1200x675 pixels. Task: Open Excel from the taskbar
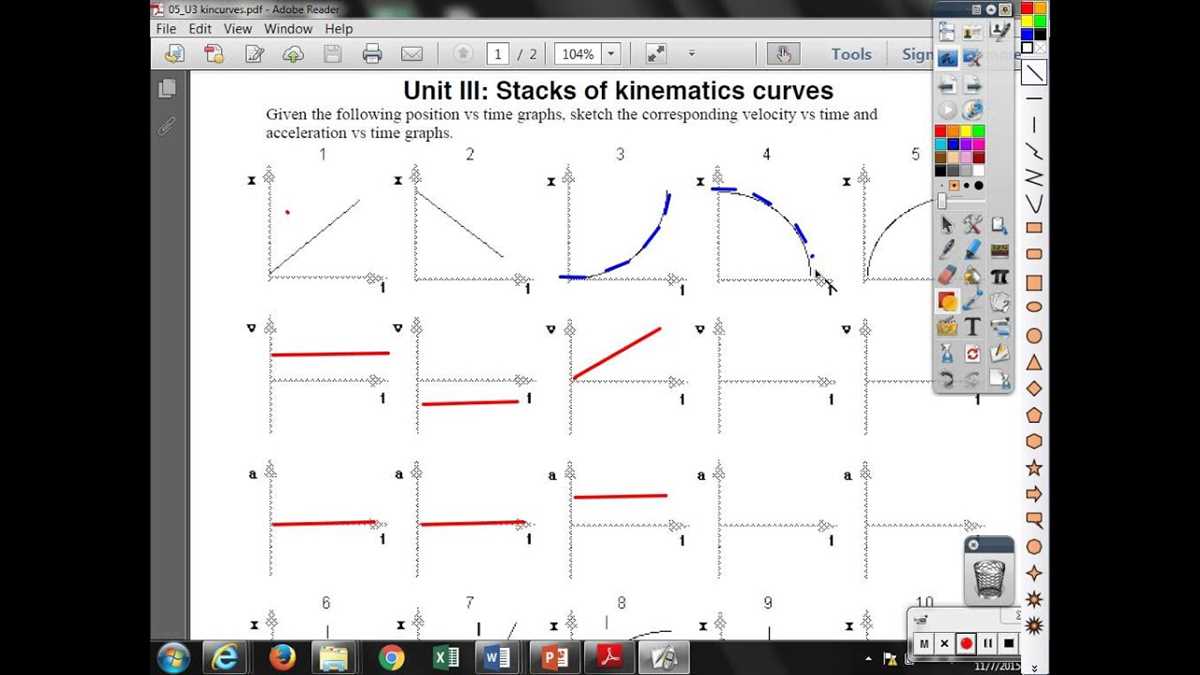click(445, 657)
